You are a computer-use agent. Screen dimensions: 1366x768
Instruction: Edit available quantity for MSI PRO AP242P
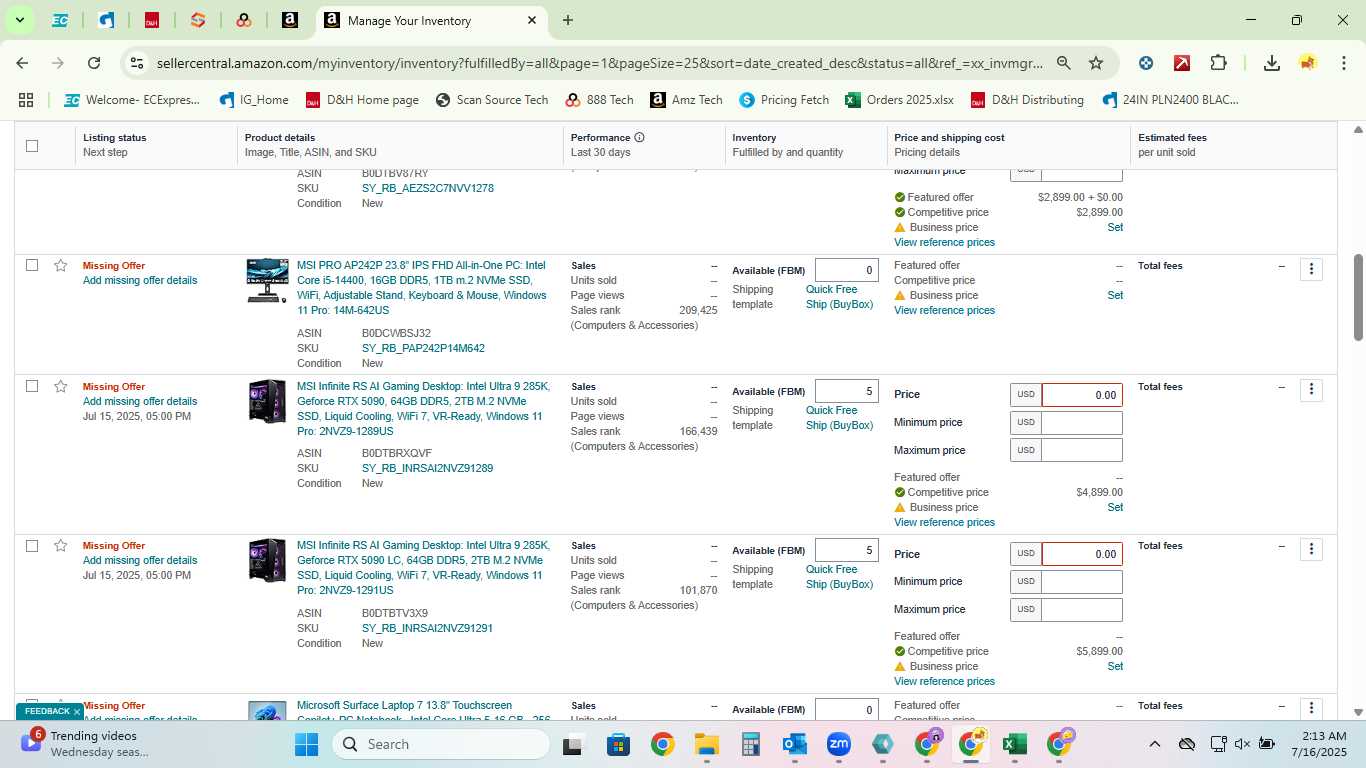tap(847, 270)
